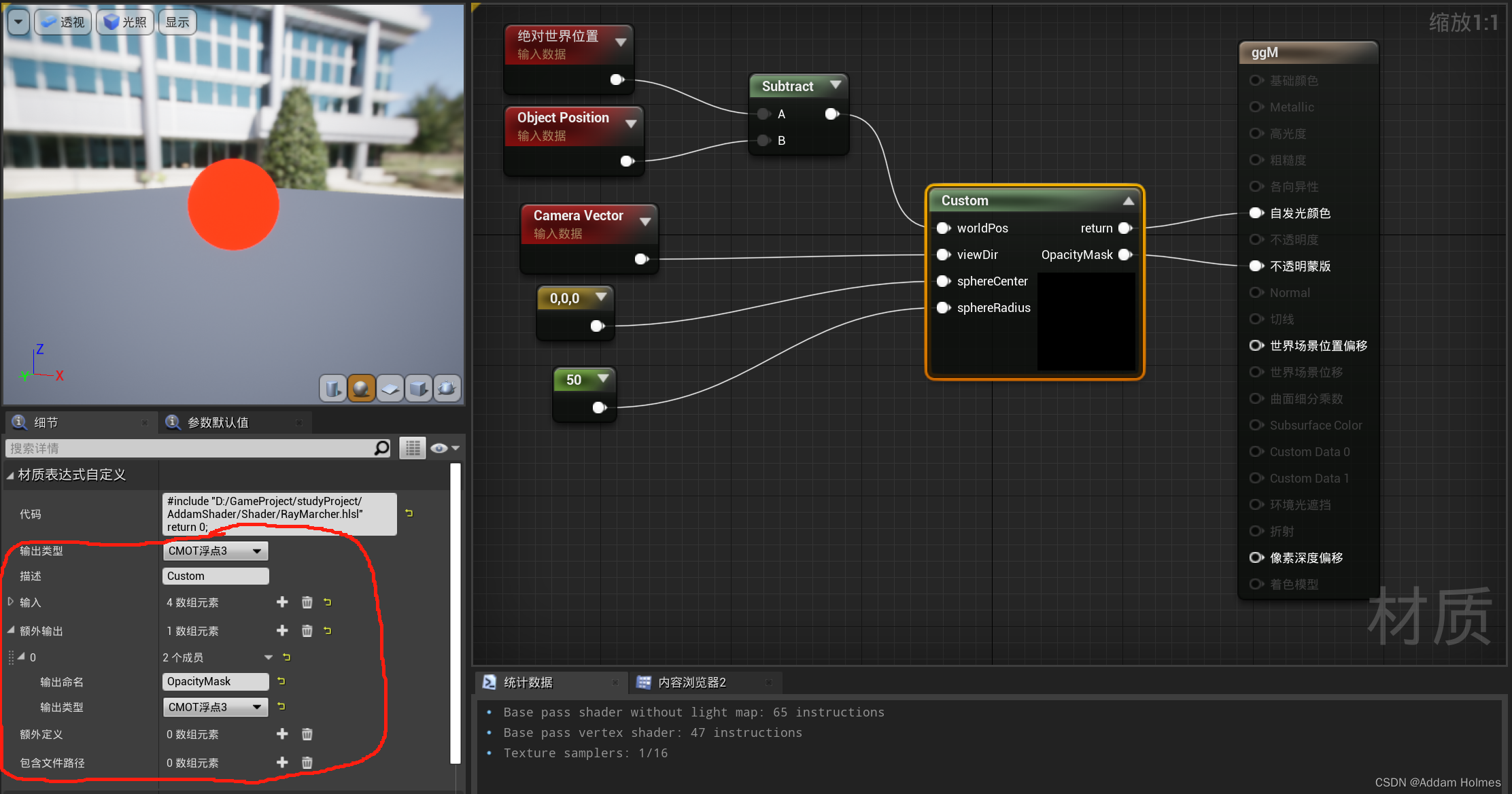Select the cylinder preview mesh icon
Screen dimensions: 1512x794
point(332,388)
